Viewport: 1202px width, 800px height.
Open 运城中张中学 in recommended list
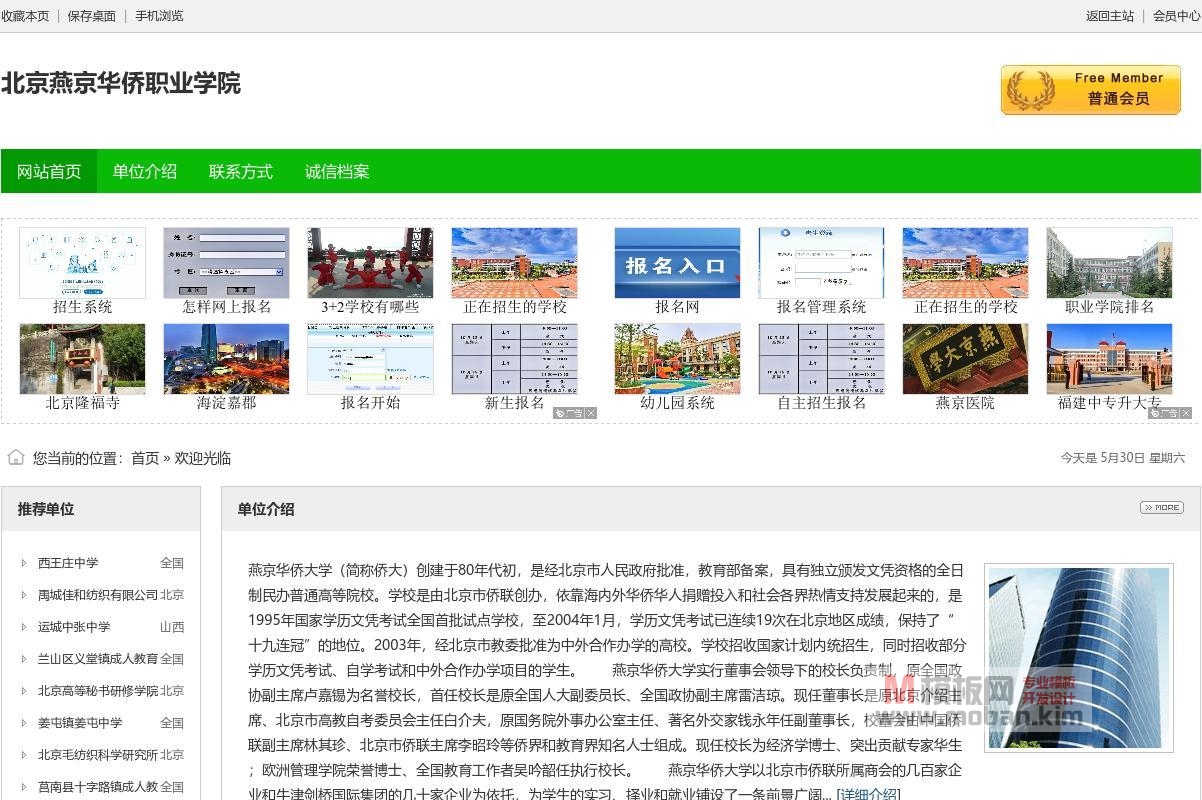[x=74, y=627]
